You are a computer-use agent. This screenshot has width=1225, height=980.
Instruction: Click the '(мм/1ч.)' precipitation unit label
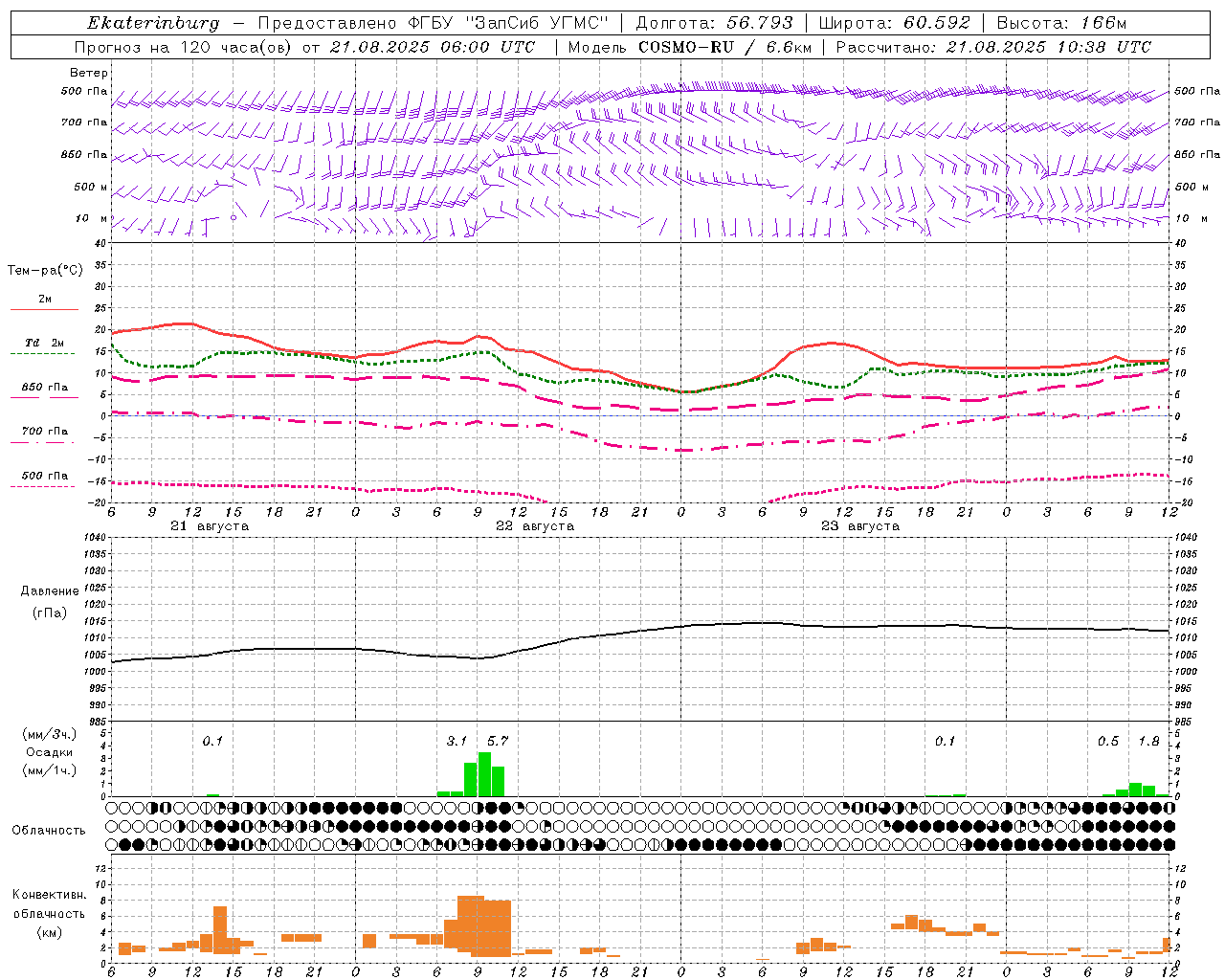(49, 770)
